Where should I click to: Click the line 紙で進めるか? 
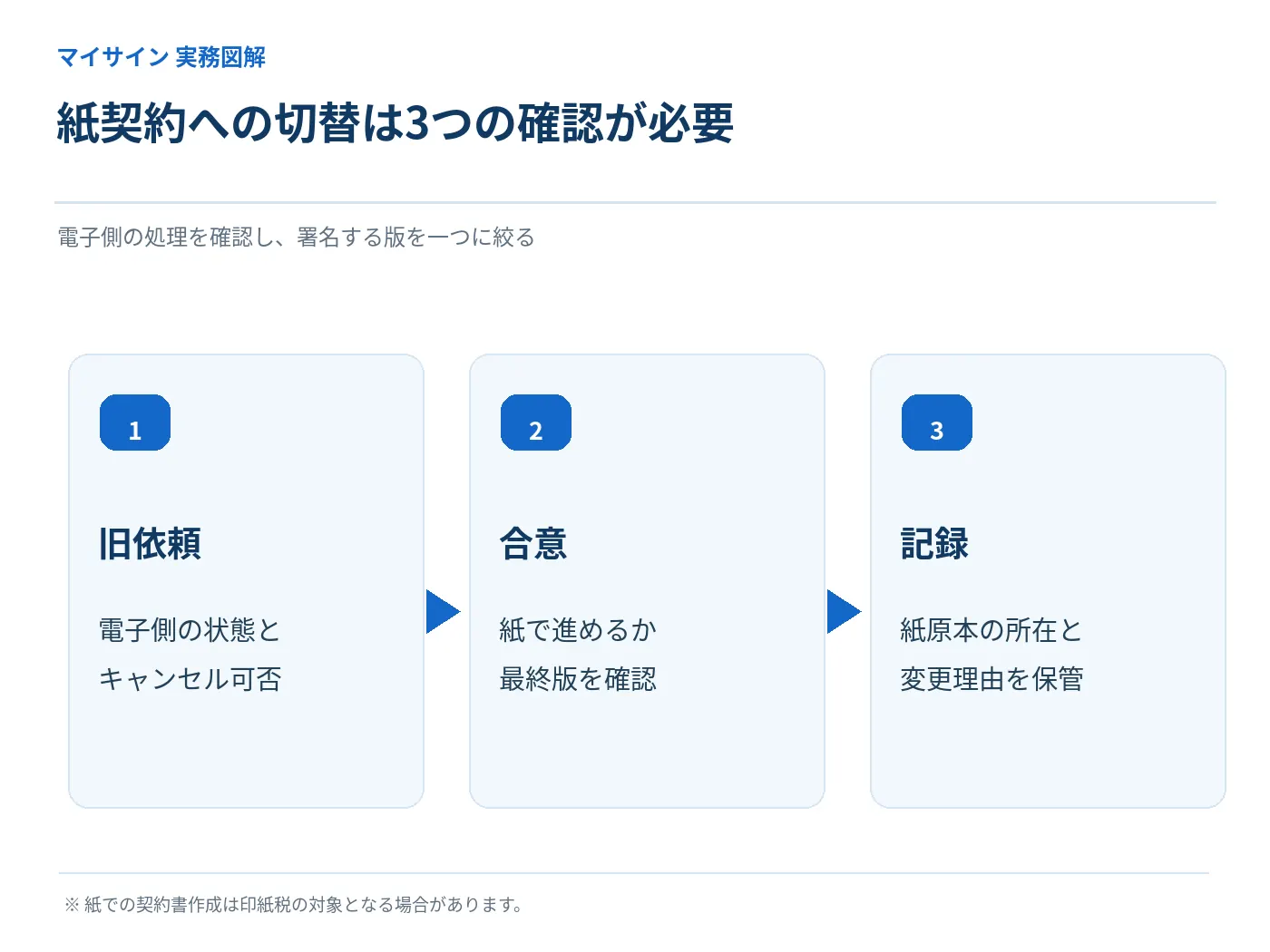[578, 630]
